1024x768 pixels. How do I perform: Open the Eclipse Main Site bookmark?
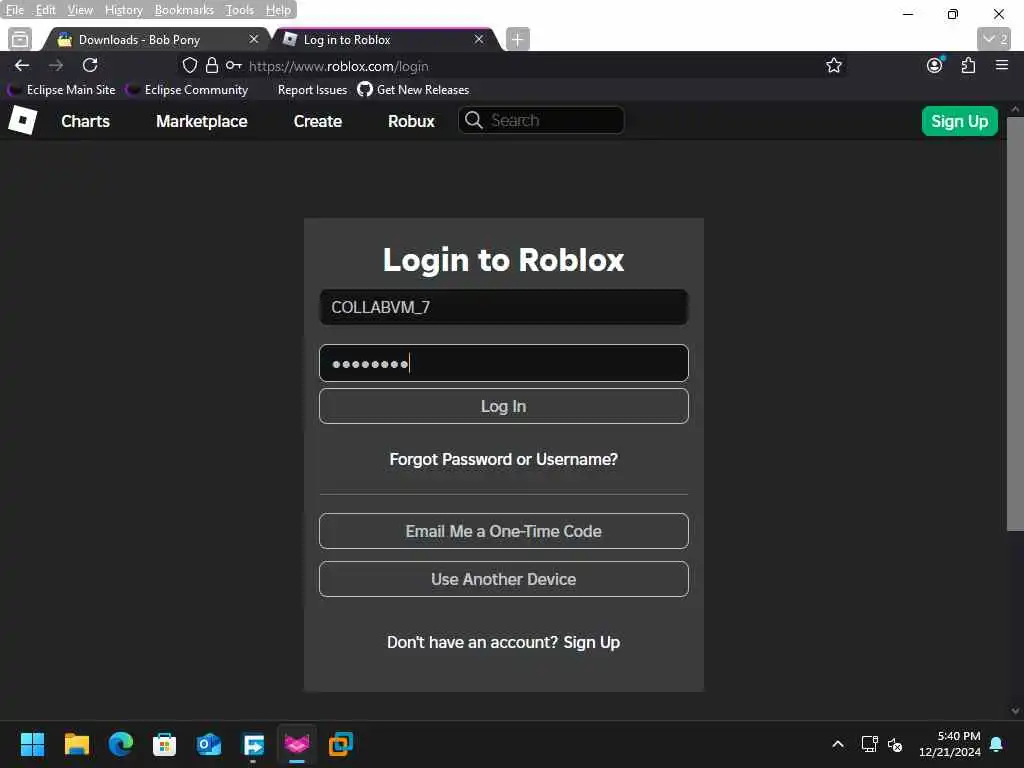tap(63, 89)
